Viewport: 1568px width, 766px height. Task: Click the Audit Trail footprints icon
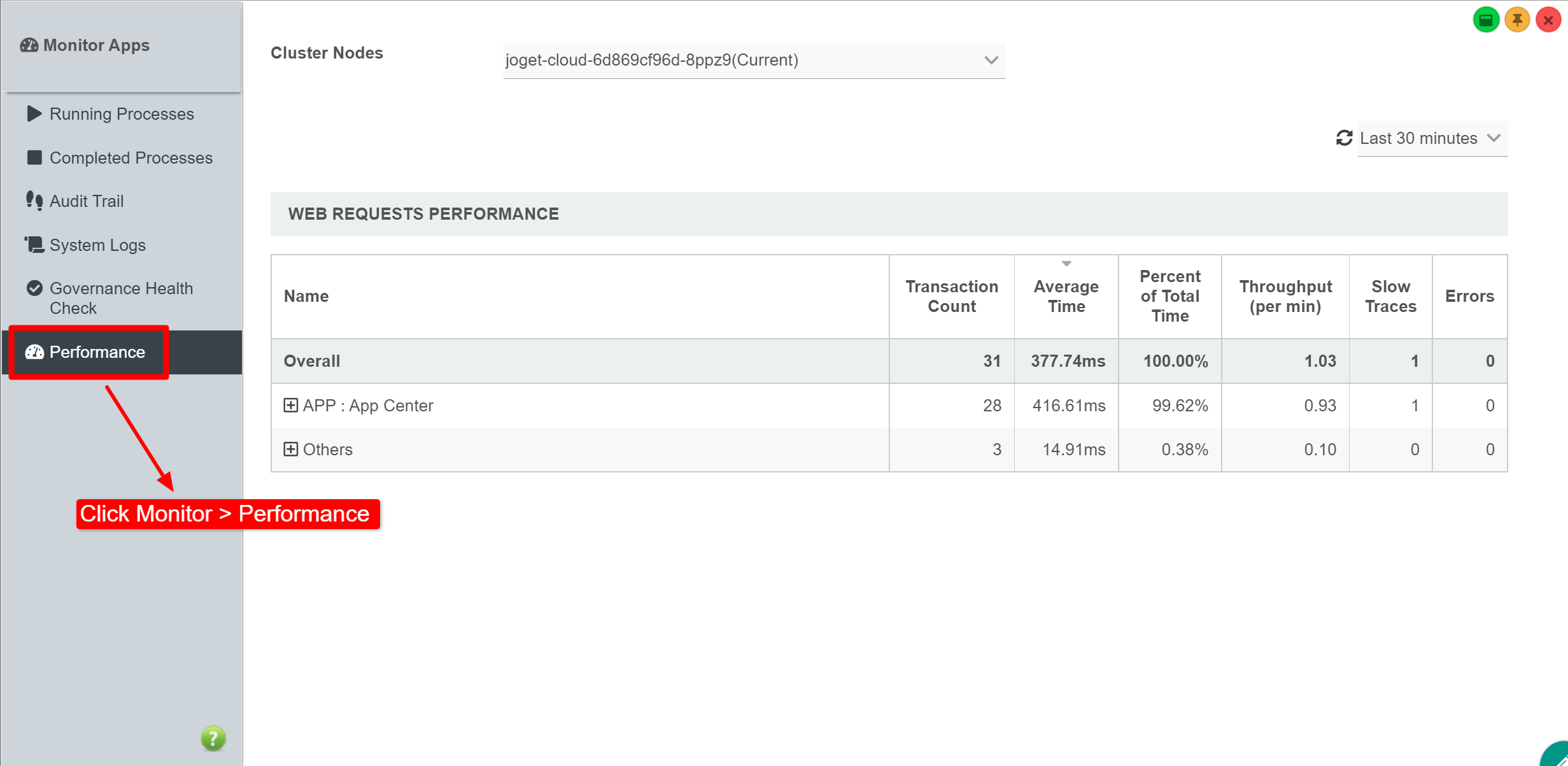click(x=34, y=201)
